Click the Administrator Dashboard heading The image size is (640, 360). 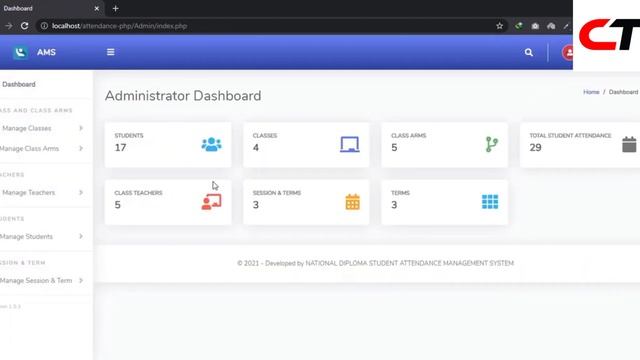pyautogui.click(x=183, y=96)
